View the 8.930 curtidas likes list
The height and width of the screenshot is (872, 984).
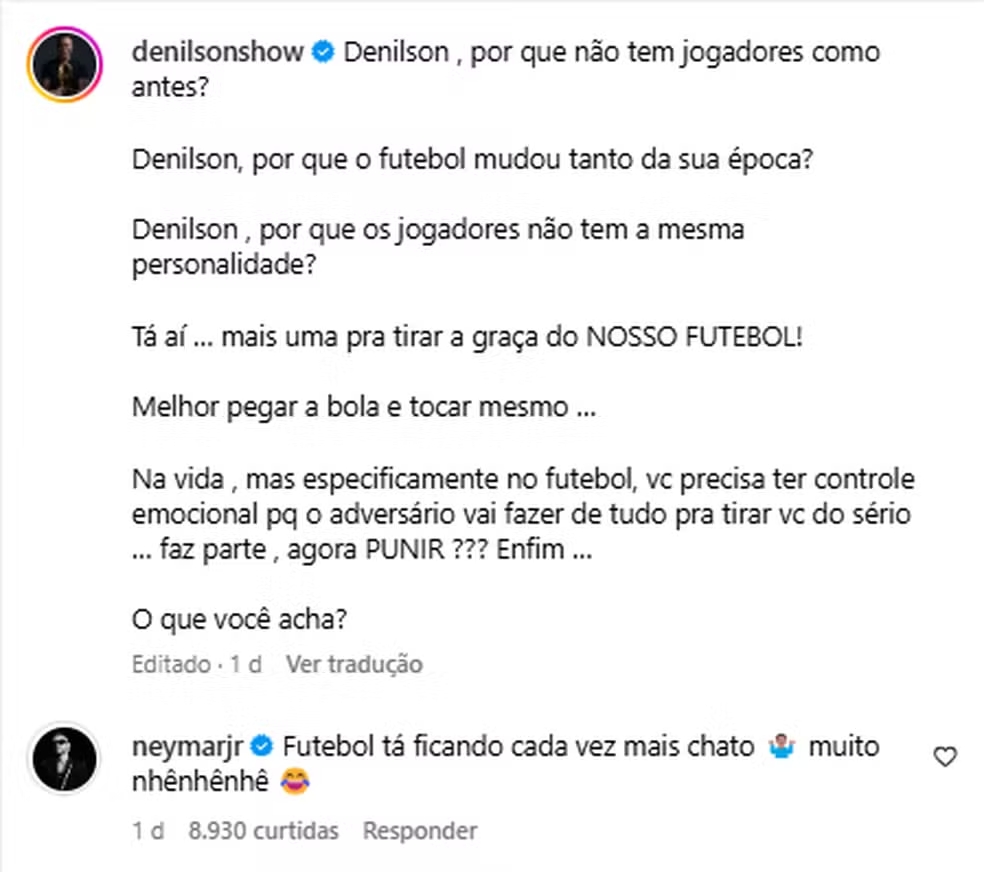coord(264,831)
